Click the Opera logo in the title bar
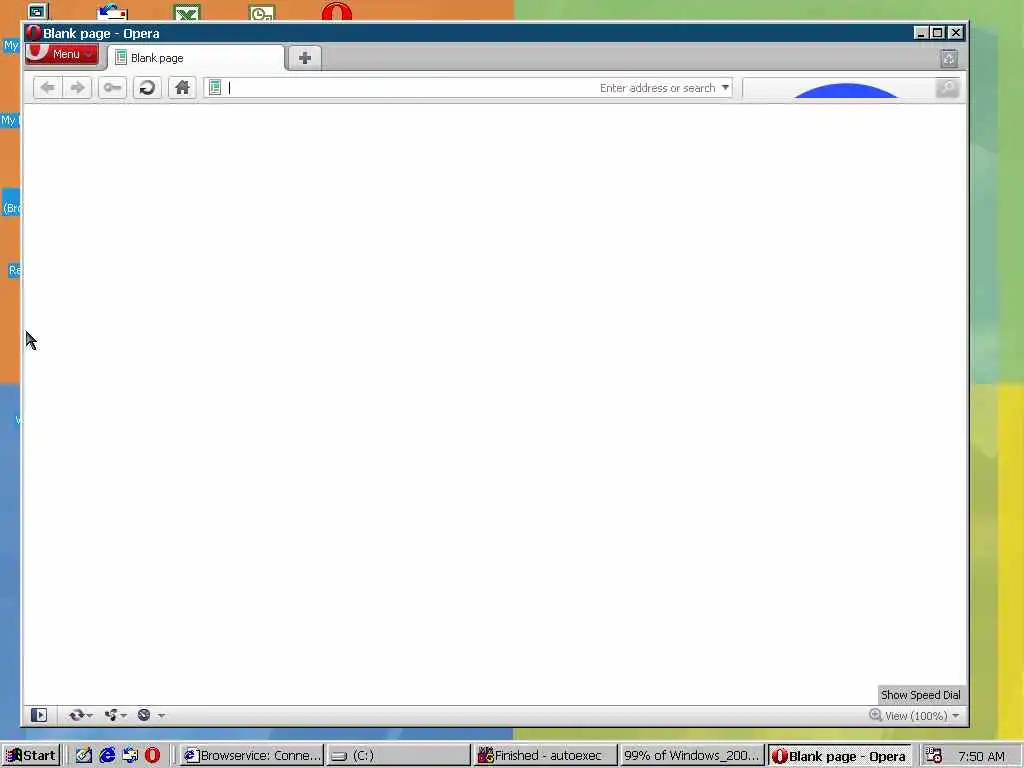Image resolution: width=1024 pixels, height=768 pixels. click(33, 33)
